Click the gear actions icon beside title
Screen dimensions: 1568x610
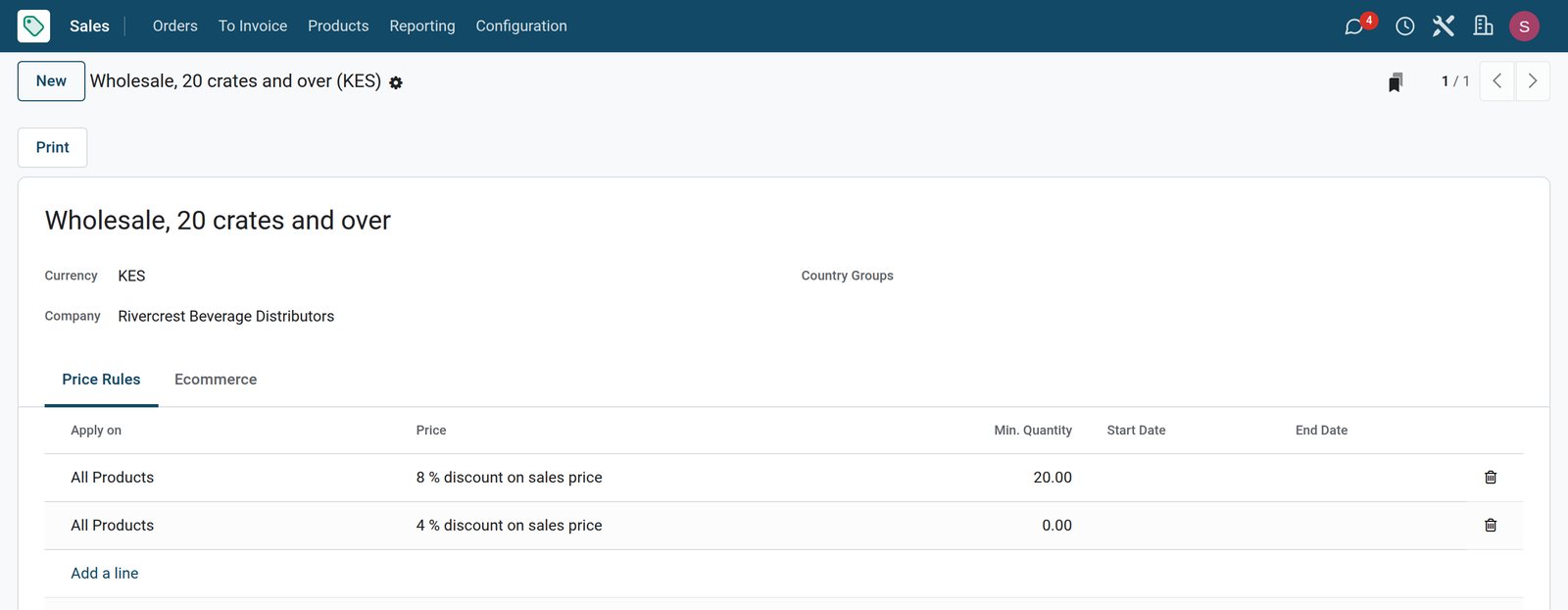396,83
